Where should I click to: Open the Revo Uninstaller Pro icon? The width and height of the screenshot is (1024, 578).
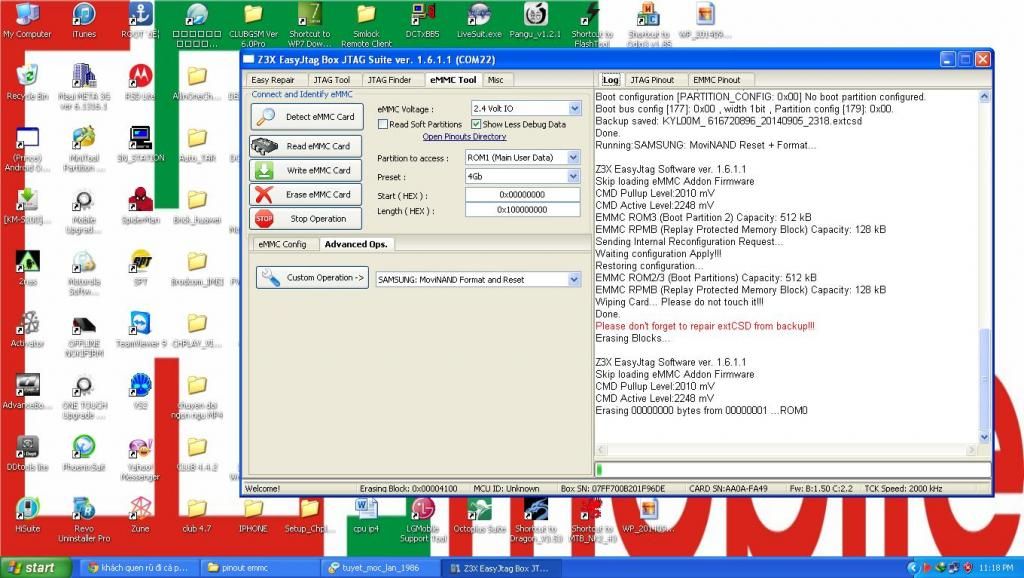pyautogui.click(x=84, y=520)
